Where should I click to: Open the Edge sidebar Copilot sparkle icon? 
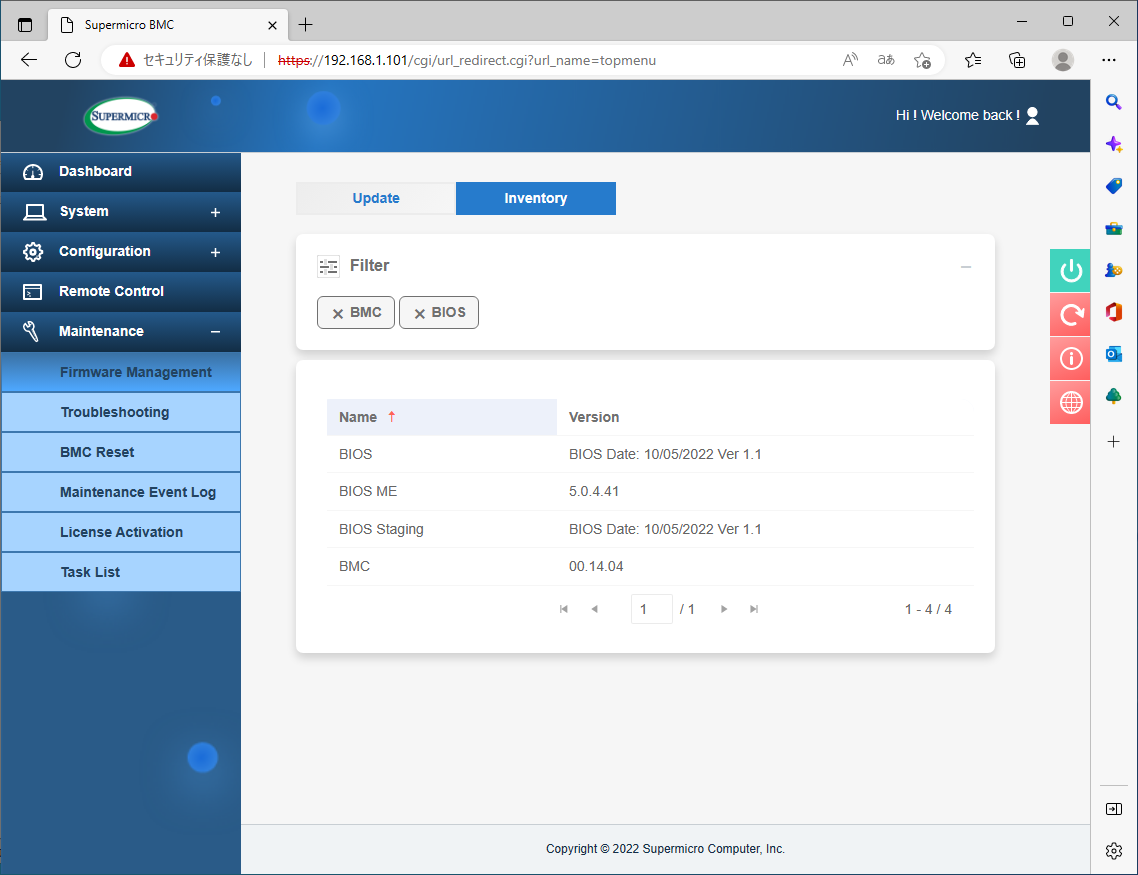coord(1114,144)
